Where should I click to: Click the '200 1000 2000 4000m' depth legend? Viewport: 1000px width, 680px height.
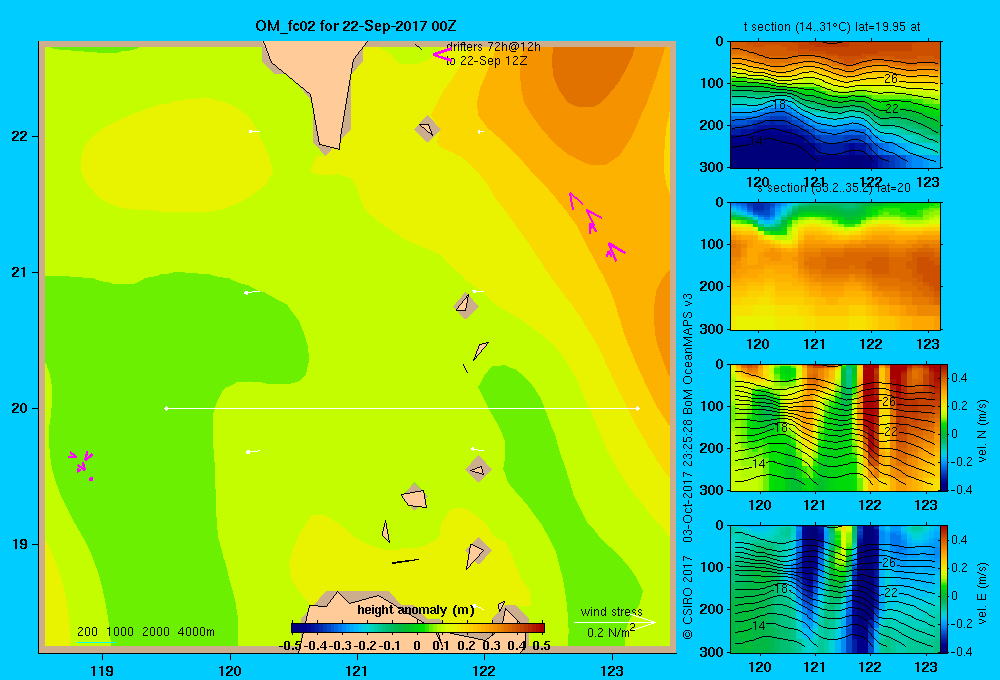tap(145, 632)
